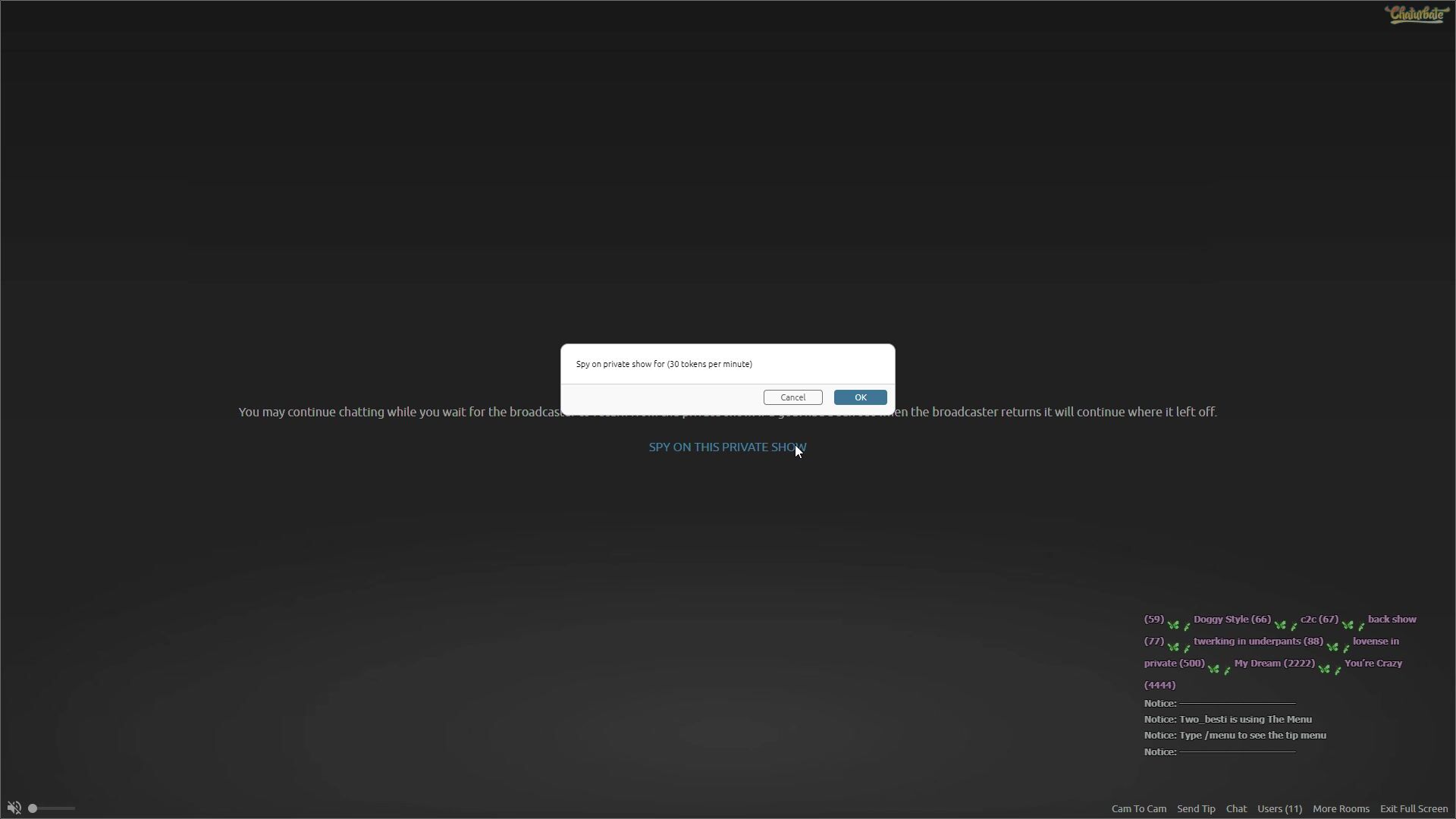Click the c2c (67) menu text
The height and width of the screenshot is (819, 1456).
coord(1319,620)
